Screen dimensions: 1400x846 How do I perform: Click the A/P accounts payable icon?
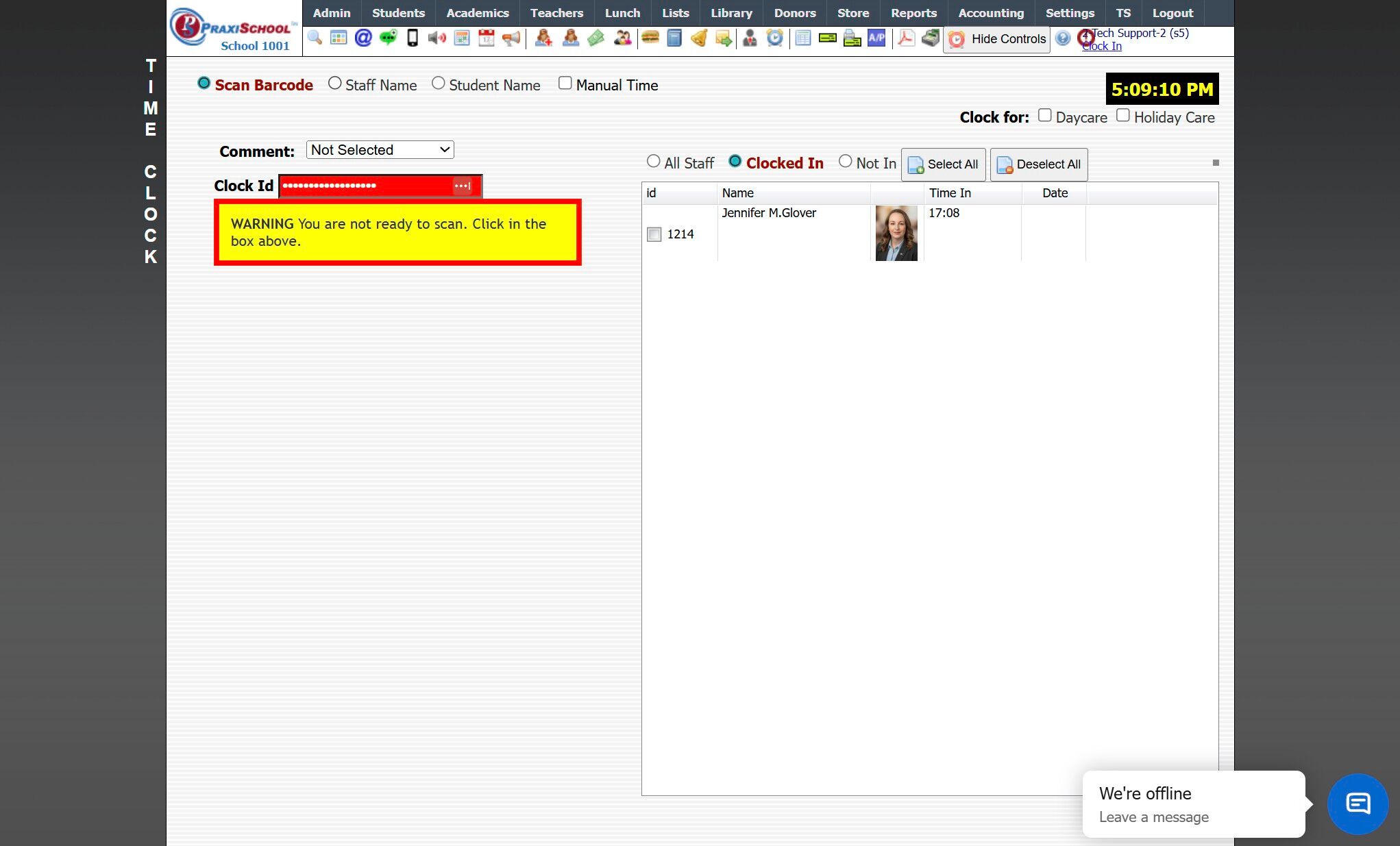[x=876, y=38]
